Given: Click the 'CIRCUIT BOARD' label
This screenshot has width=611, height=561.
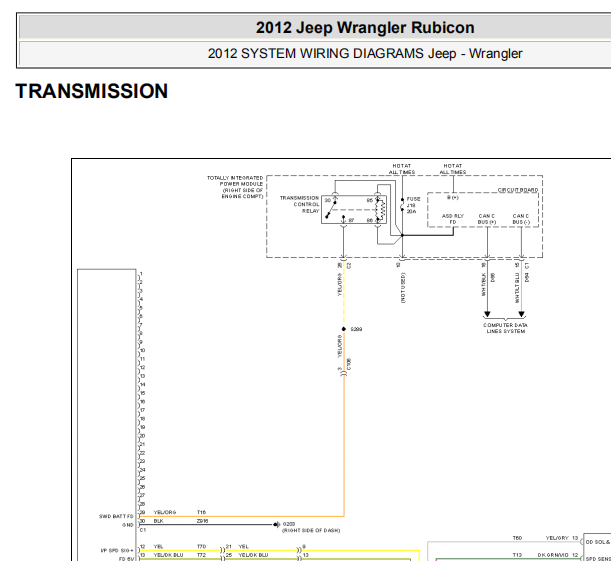Looking at the screenshot, I should pos(518,190).
